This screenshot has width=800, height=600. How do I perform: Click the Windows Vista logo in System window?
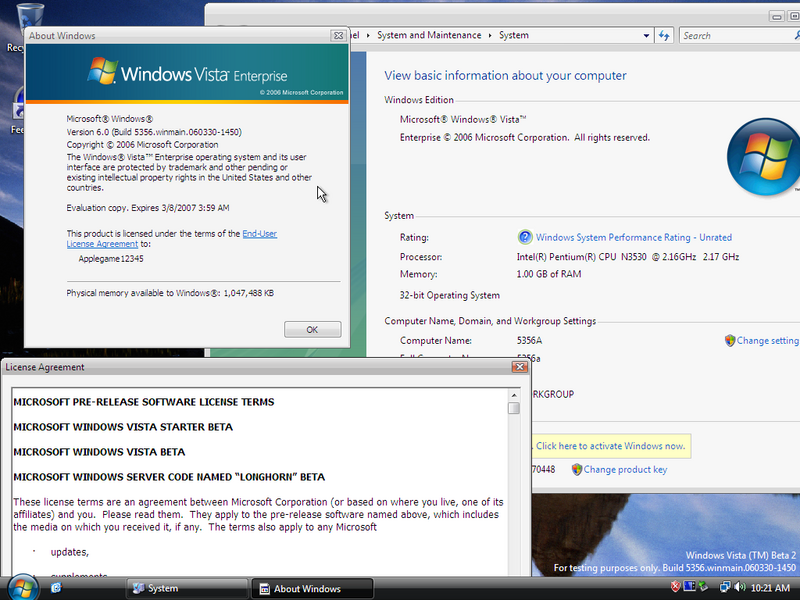pyautogui.click(x=763, y=157)
